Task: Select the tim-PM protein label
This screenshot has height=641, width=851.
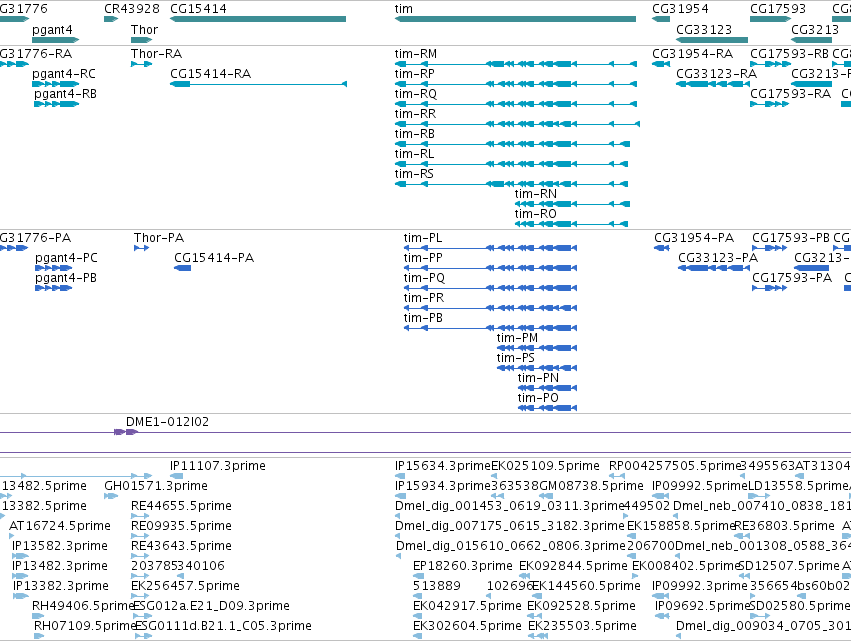Action: [x=517, y=338]
